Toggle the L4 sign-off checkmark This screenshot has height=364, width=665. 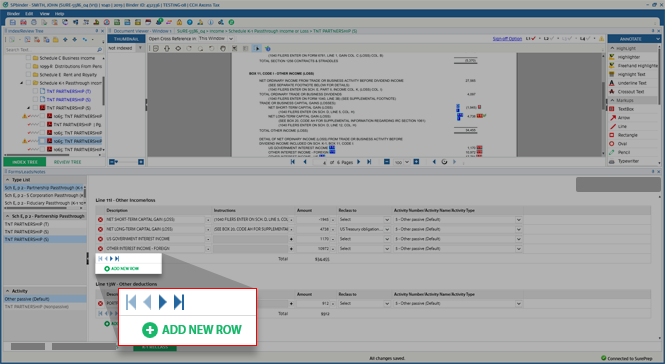click(588, 39)
